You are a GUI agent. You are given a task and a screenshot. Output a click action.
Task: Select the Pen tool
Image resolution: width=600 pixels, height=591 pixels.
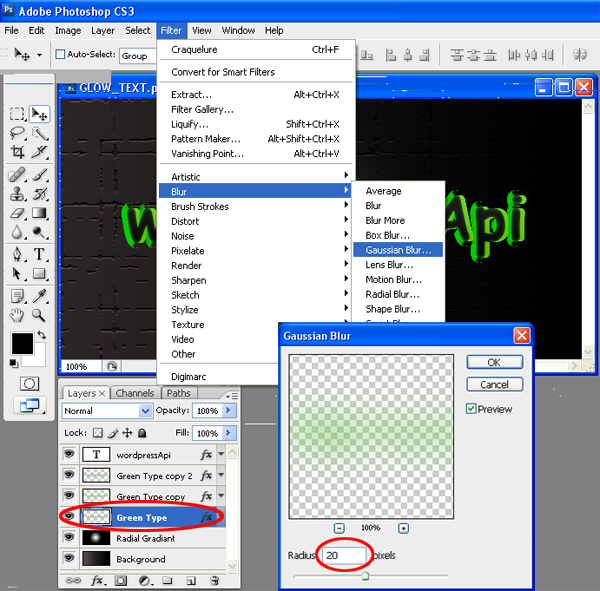tap(17, 255)
